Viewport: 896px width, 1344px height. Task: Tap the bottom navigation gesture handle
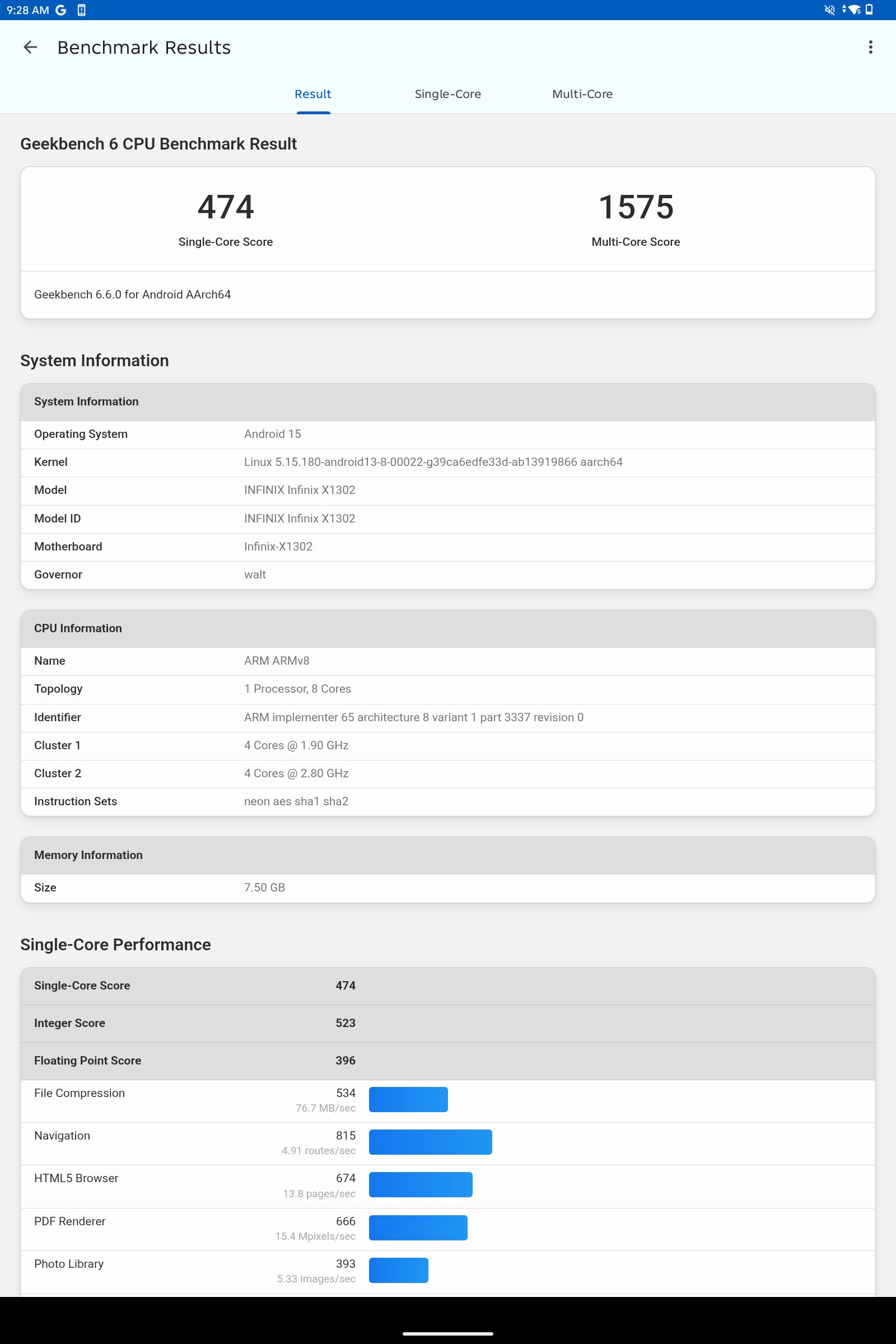click(x=447, y=1334)
